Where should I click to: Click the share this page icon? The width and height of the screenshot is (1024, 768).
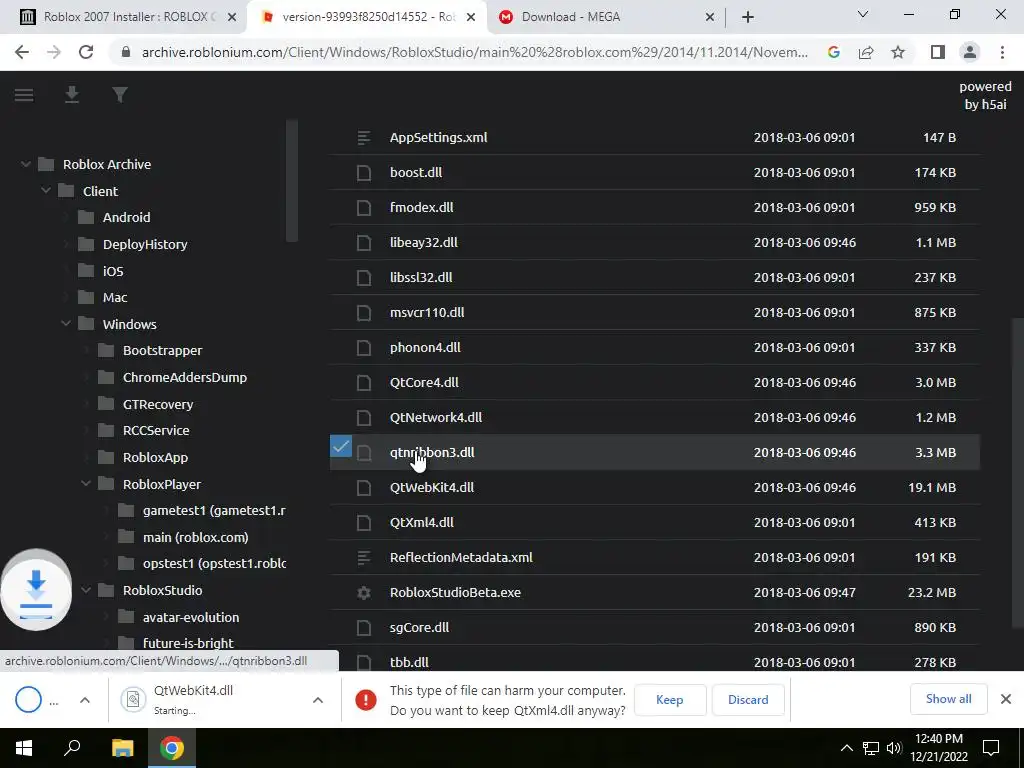(x=866, y=52)
